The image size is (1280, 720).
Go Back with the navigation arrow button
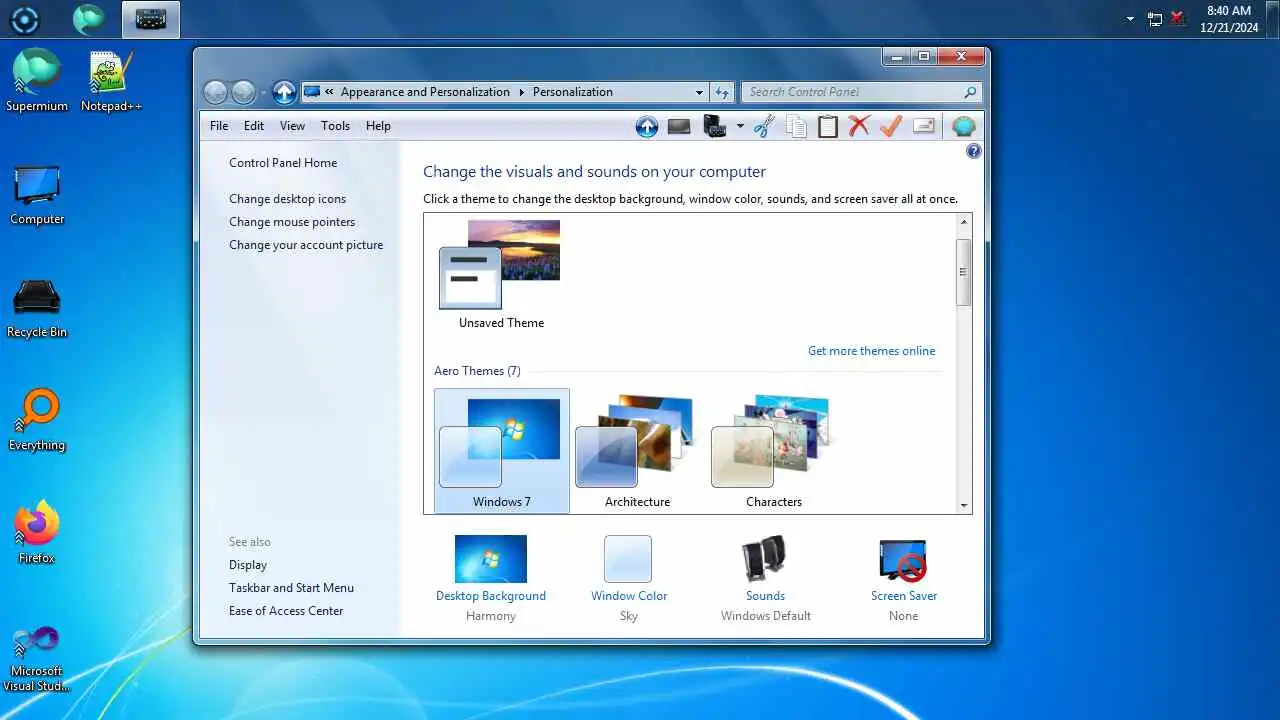(215, 92)
